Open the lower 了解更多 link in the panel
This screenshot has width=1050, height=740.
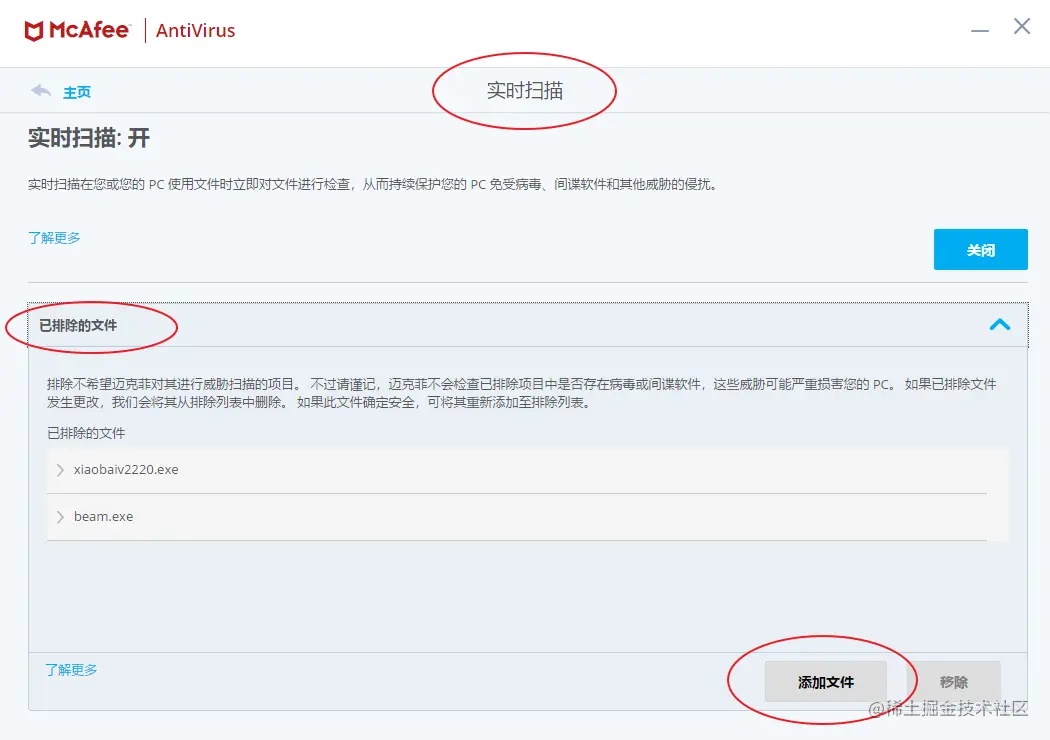[x=71, y=670]
